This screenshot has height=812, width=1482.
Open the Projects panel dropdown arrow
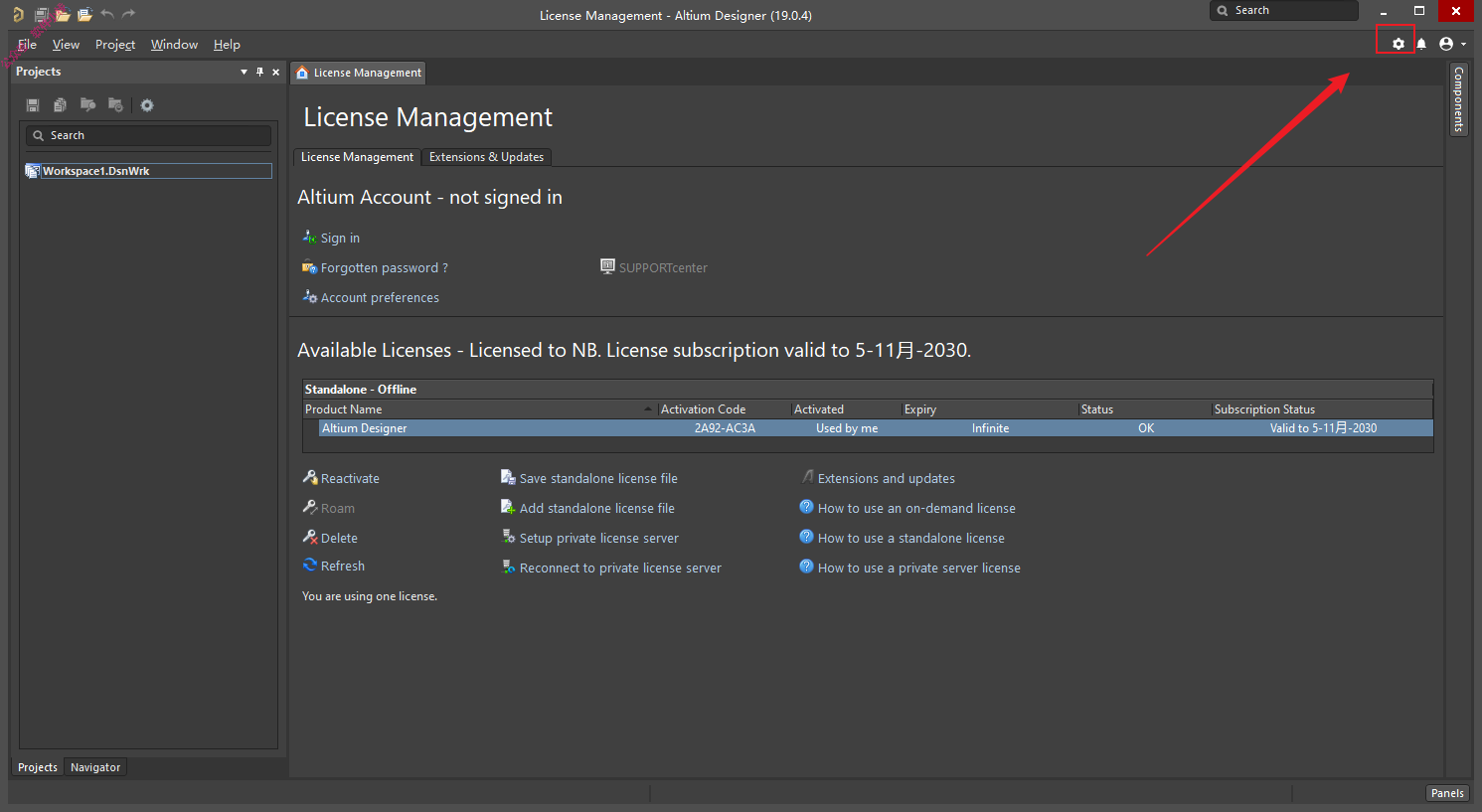(244, 72)
